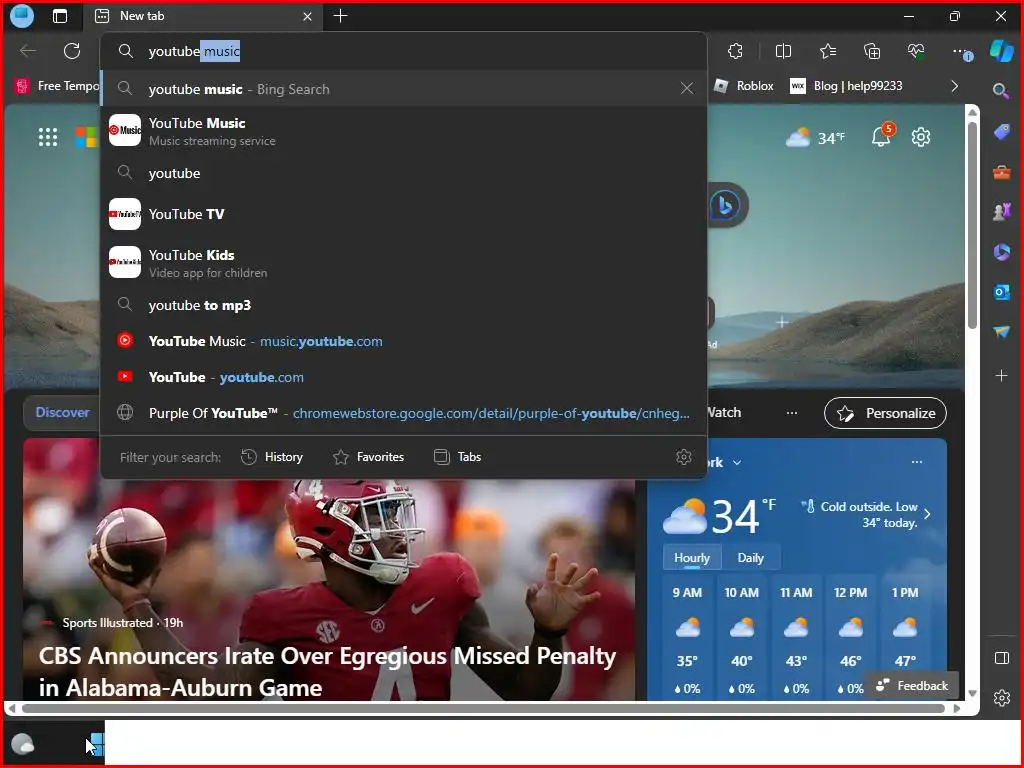This screenshot has width=1024, height=768.
Task: Choose the YouTube TV suggestion
Action: click(404, 214)
